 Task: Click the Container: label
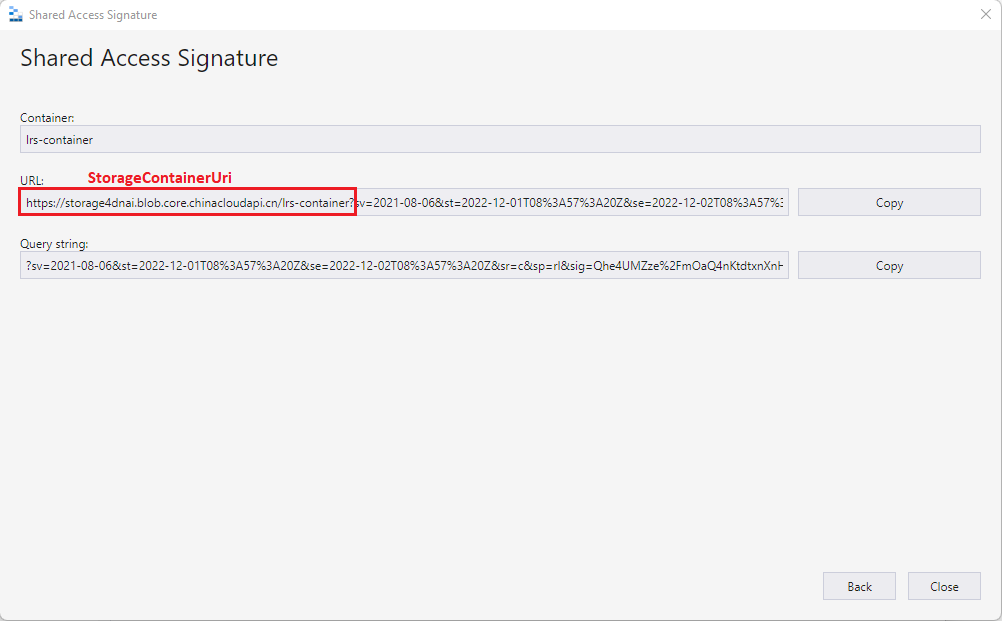point(47,118)
